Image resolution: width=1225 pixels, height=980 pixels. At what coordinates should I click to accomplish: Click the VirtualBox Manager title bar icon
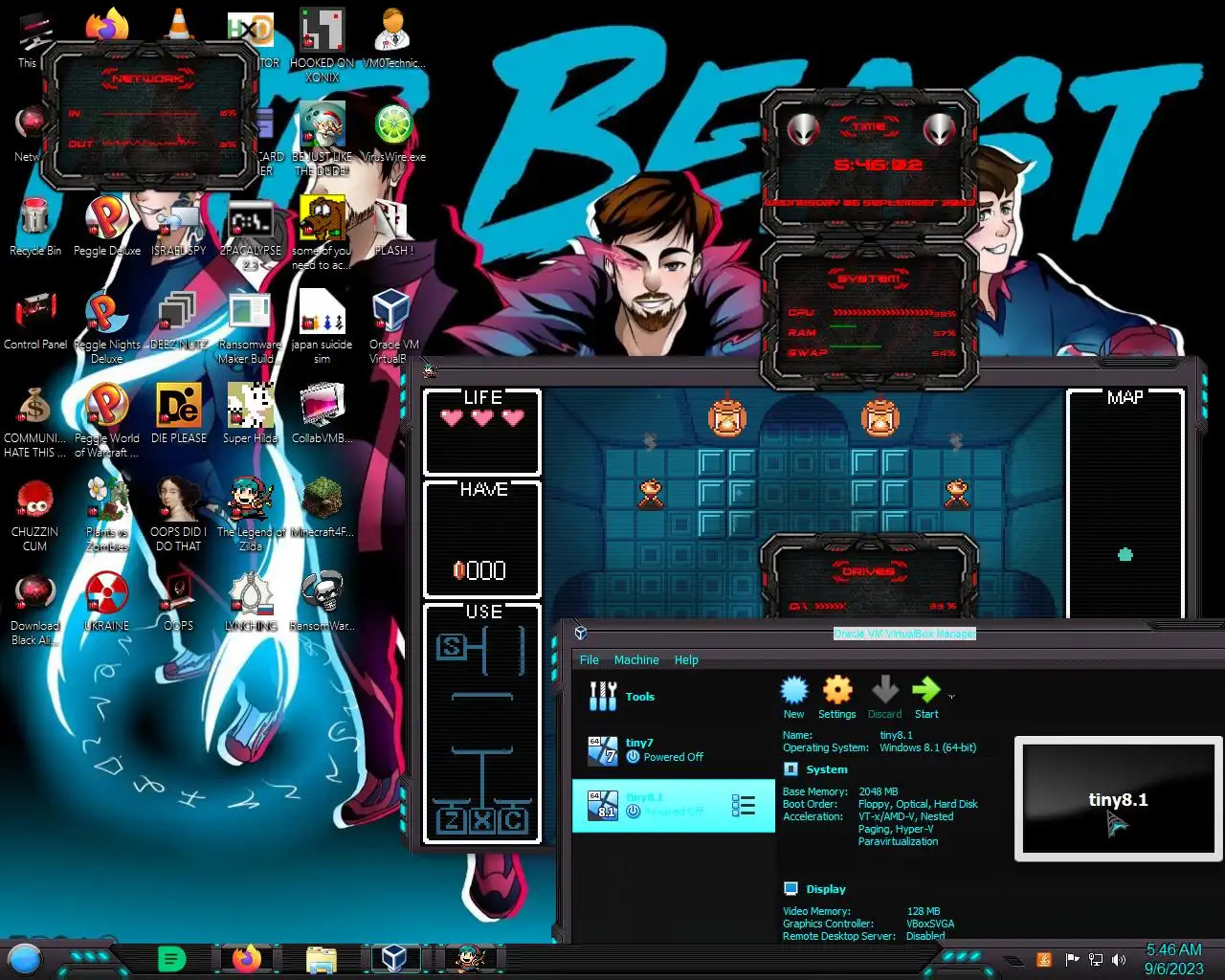pyautogui.click(x=580, y=633)
